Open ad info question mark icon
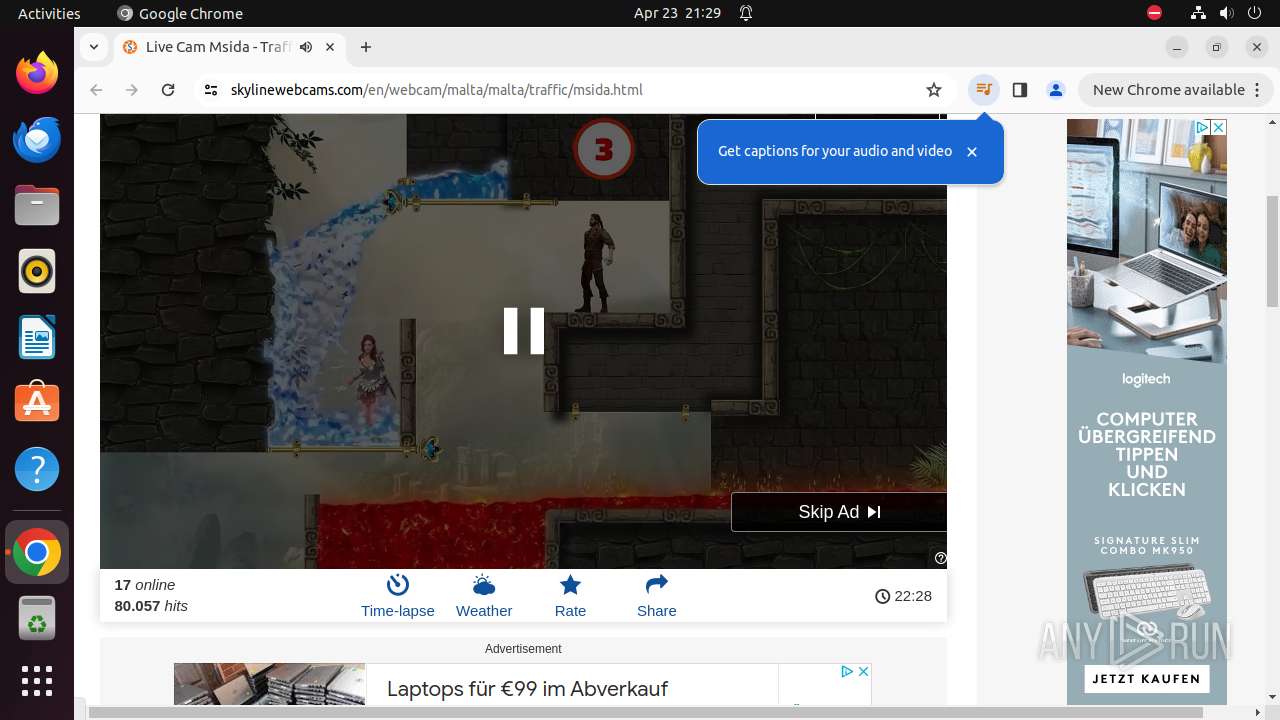 pos(940,558)
